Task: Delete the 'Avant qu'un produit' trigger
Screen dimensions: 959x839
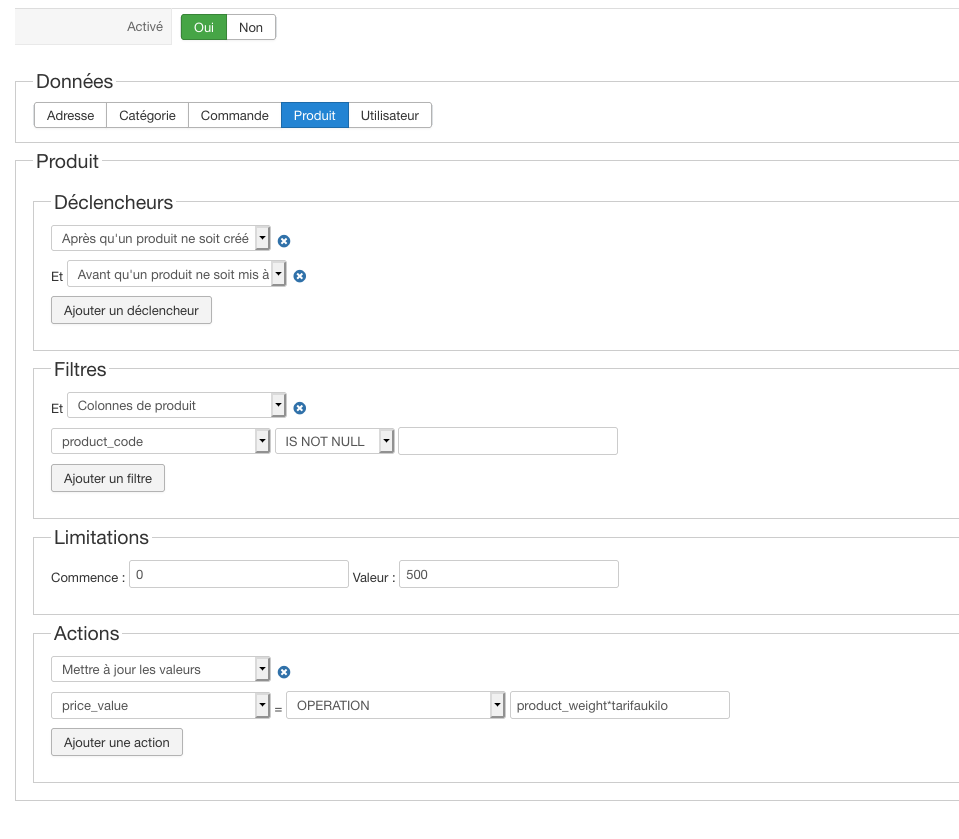Action: click(x=299, y=276)
